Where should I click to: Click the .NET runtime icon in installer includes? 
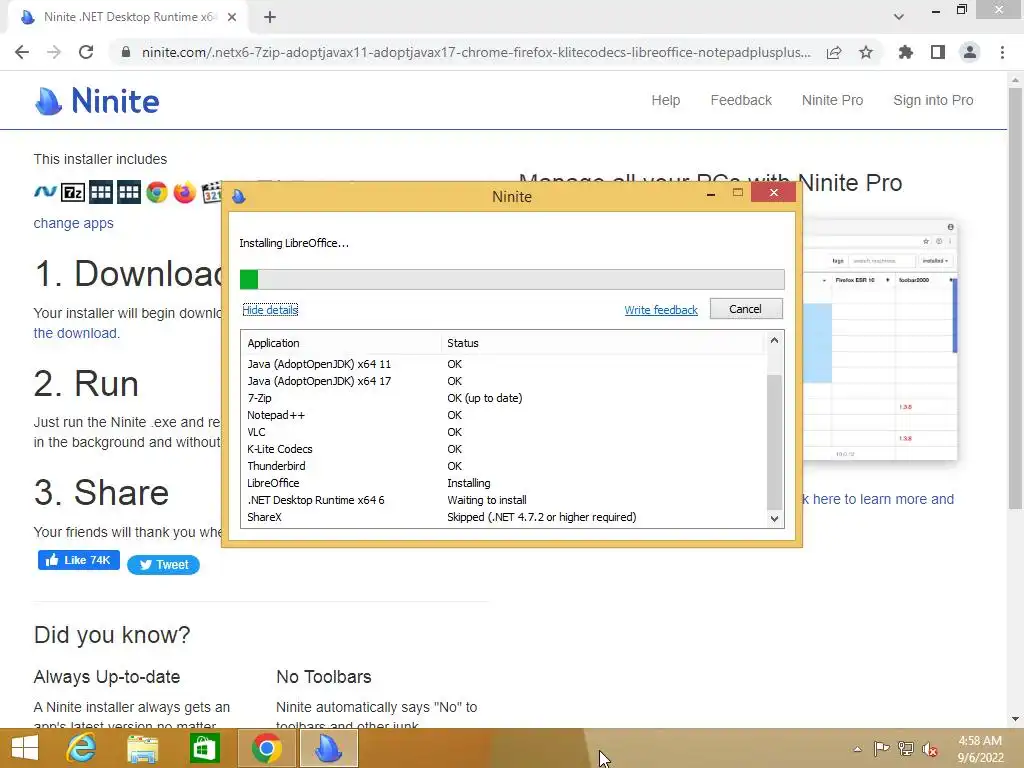coord(45,192)
